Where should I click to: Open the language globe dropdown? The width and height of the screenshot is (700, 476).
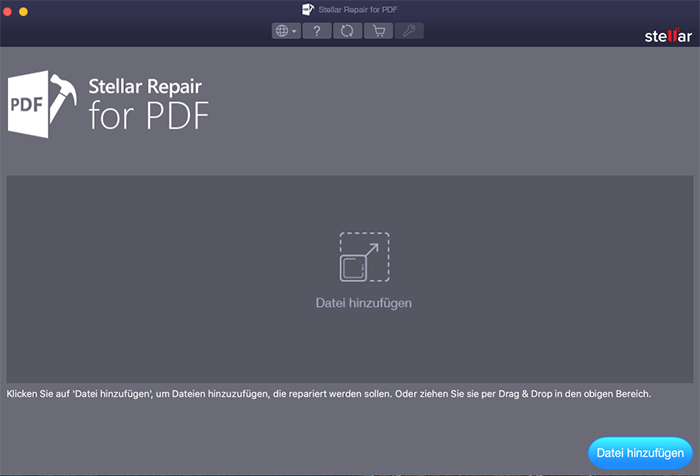point(286,31)
